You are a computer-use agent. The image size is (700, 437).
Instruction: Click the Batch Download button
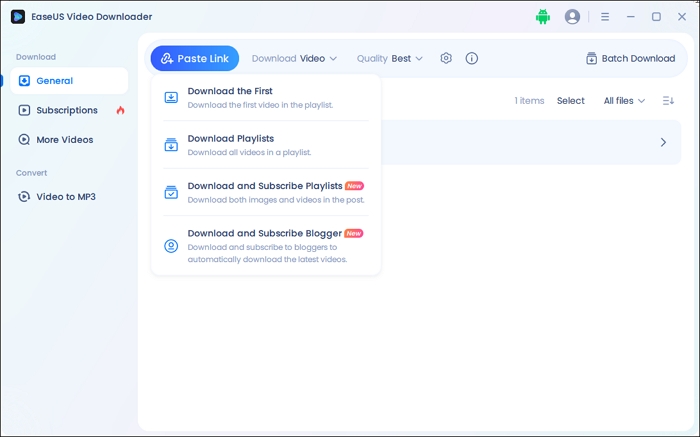[x=630, y=58]
